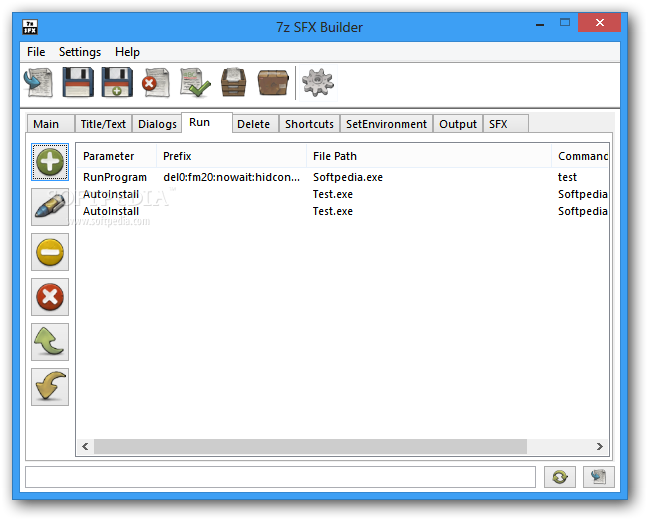
Task: Move entry up with green arrow
Action: pyautogui.click(x=50, y=342)
